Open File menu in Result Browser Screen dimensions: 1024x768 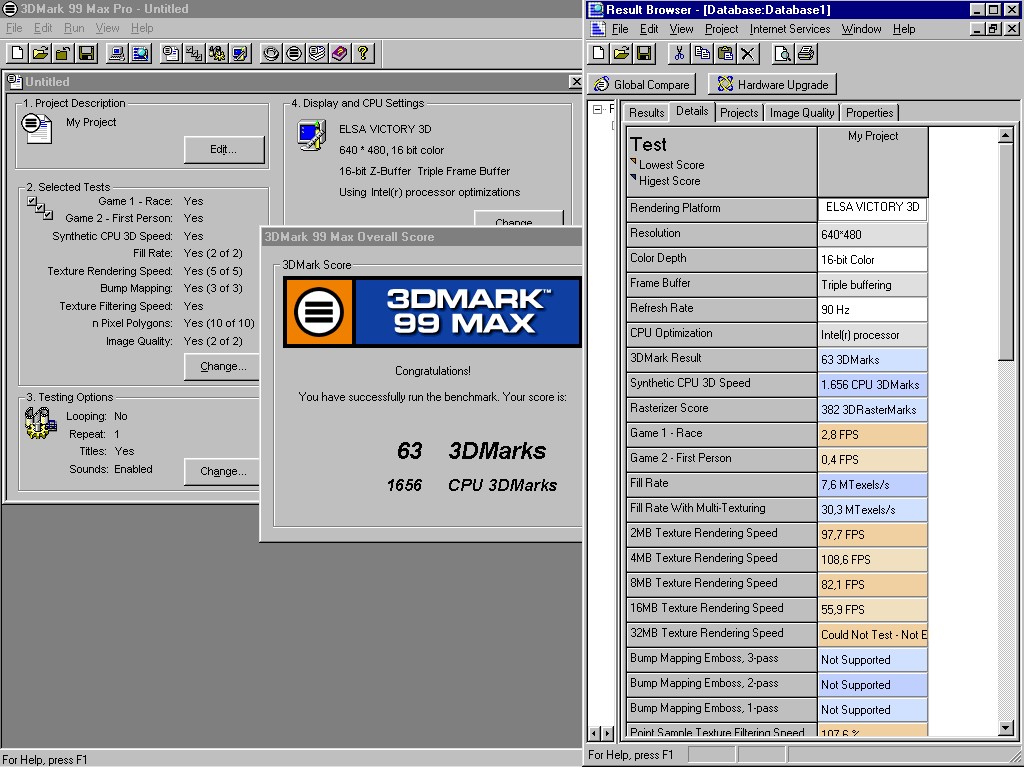point(620,29)
